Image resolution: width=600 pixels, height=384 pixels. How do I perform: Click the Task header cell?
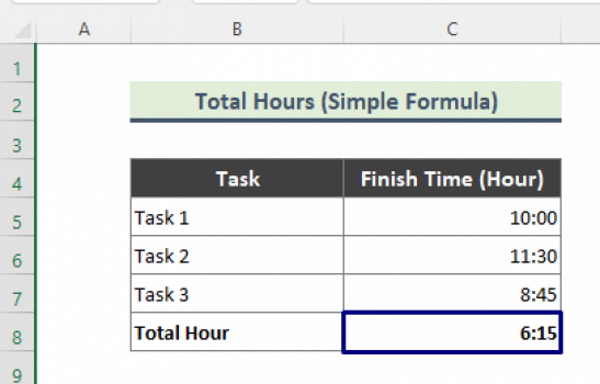237,178
